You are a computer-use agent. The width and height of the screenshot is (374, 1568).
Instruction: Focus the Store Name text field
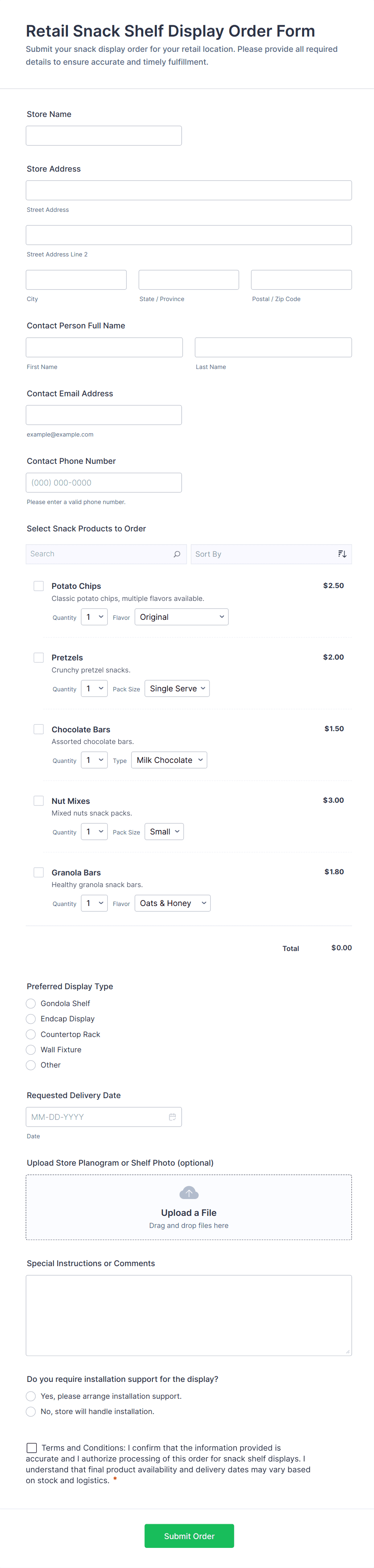pyautogui.click(x=103, y=136)
